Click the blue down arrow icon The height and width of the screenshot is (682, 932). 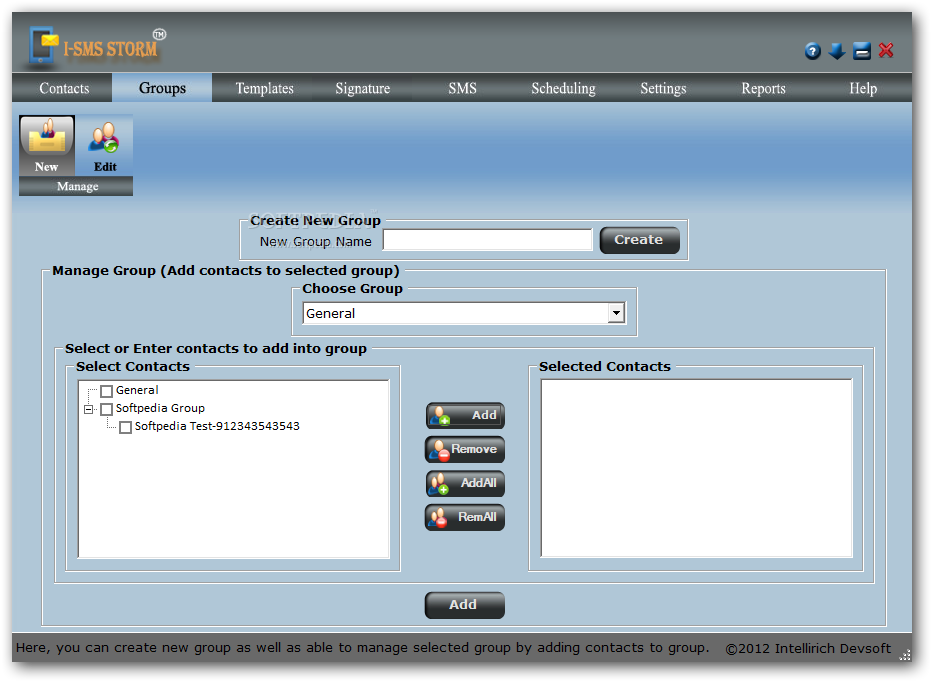coord(837,51)
